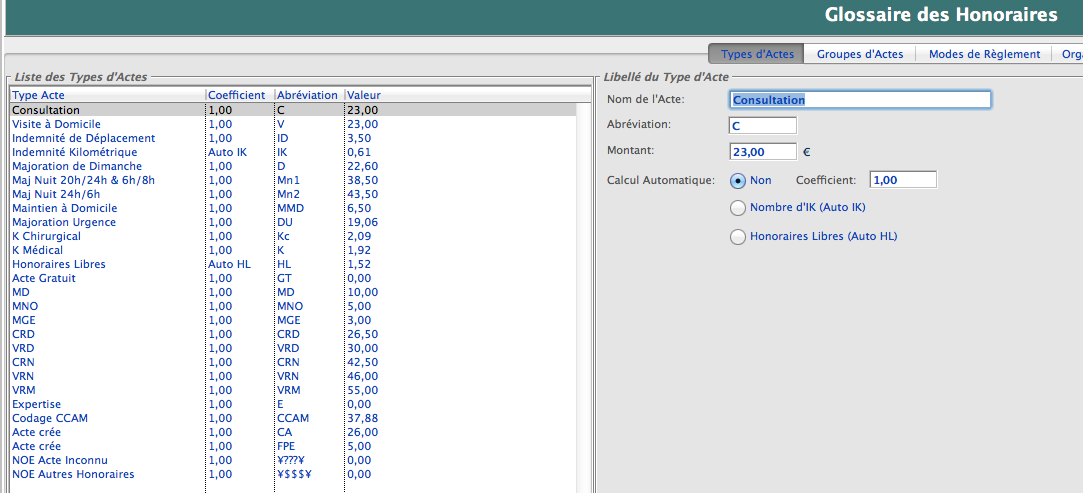Image resolution: width=1083 pixels, height=493 pixels.
Task: Select the Consultation row
Action: (294, 110)
